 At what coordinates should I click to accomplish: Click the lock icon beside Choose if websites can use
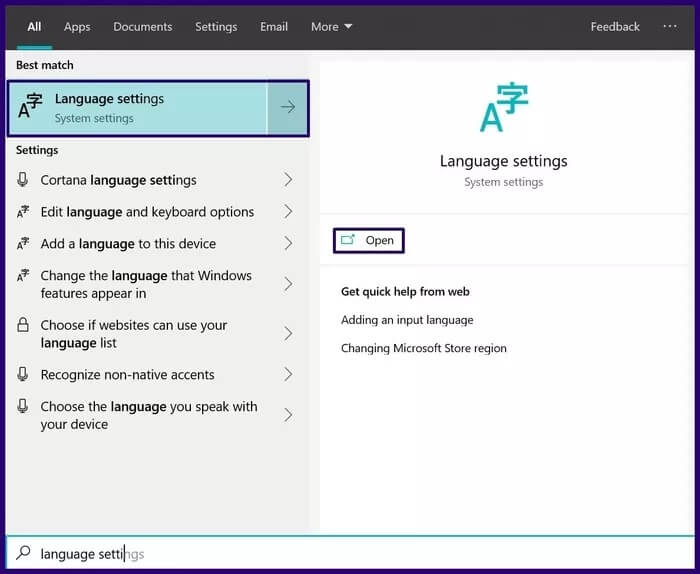pos(23,324)
